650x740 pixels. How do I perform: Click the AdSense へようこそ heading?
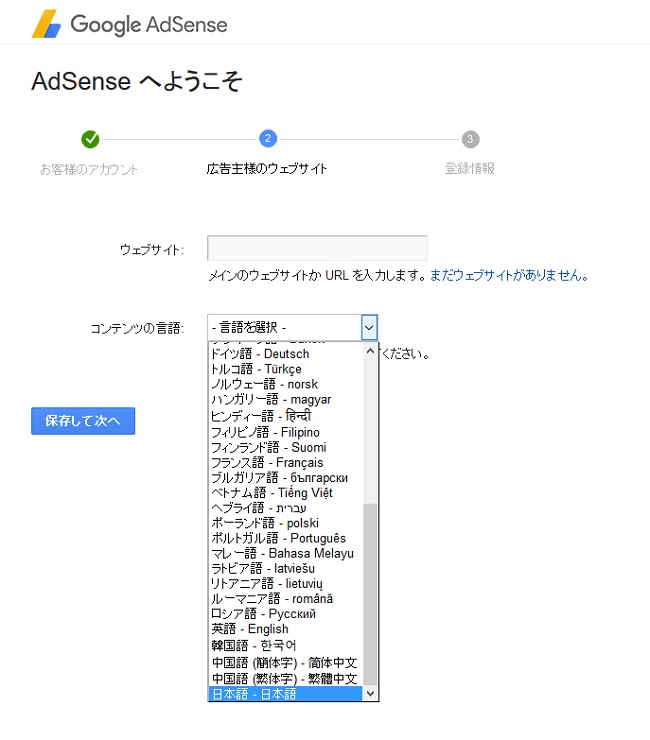coord(137,81)
